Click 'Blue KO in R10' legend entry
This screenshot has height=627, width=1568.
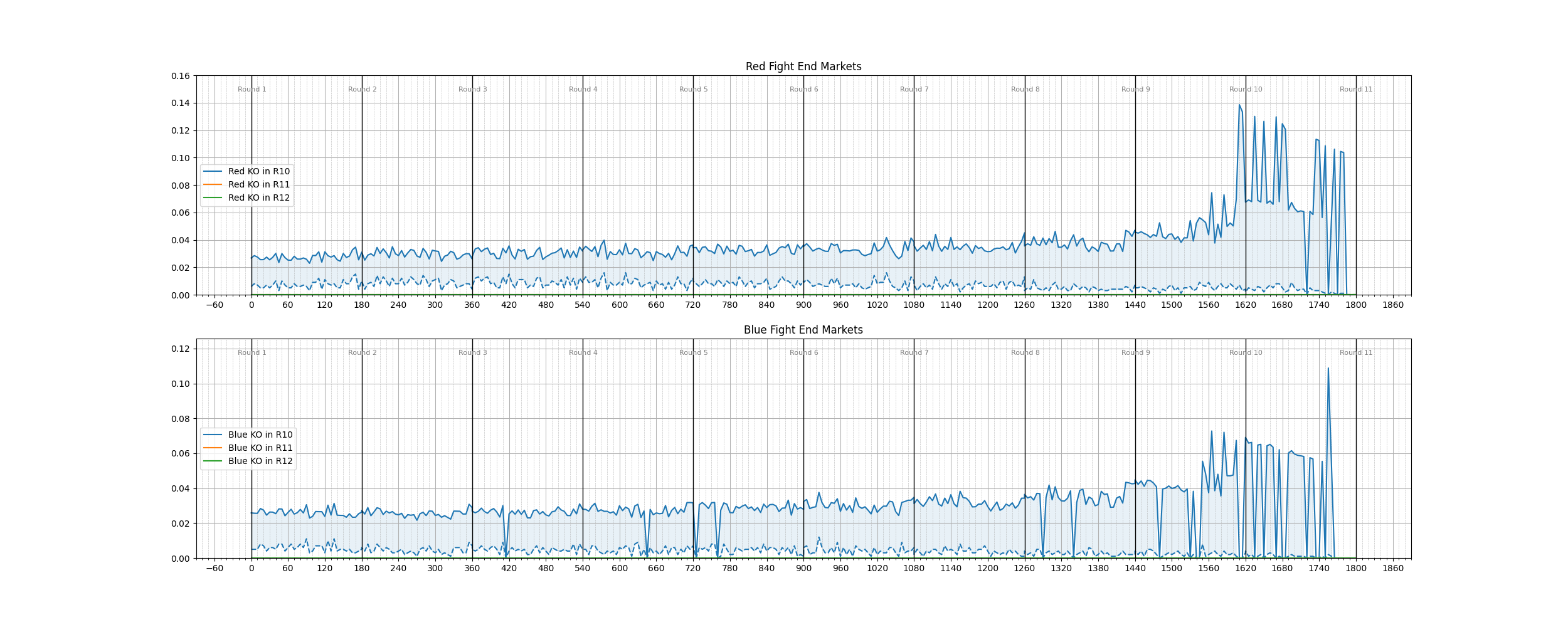[x=260, y=435]
